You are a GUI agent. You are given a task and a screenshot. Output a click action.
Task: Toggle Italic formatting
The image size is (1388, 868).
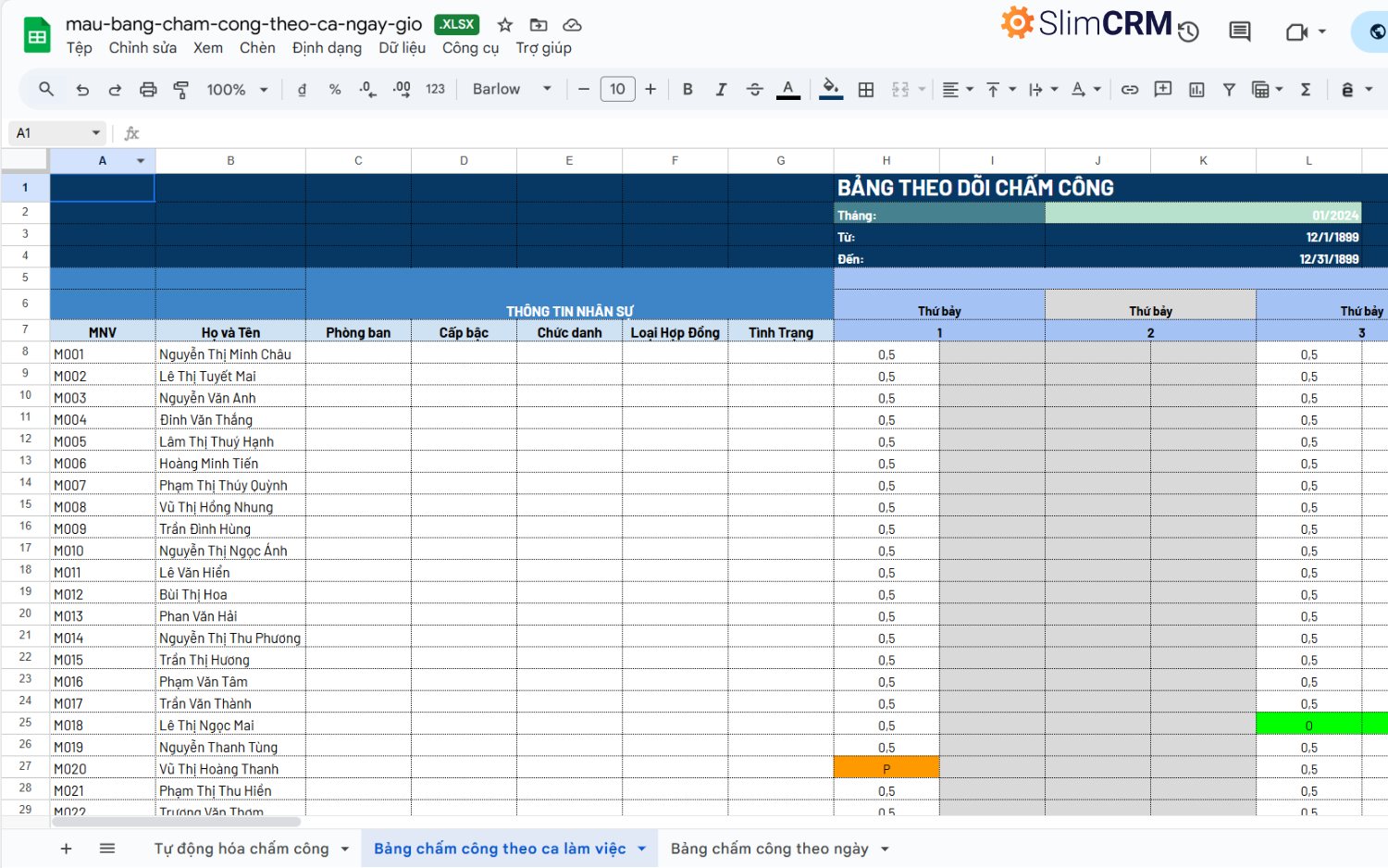click(x=721, y=90)
